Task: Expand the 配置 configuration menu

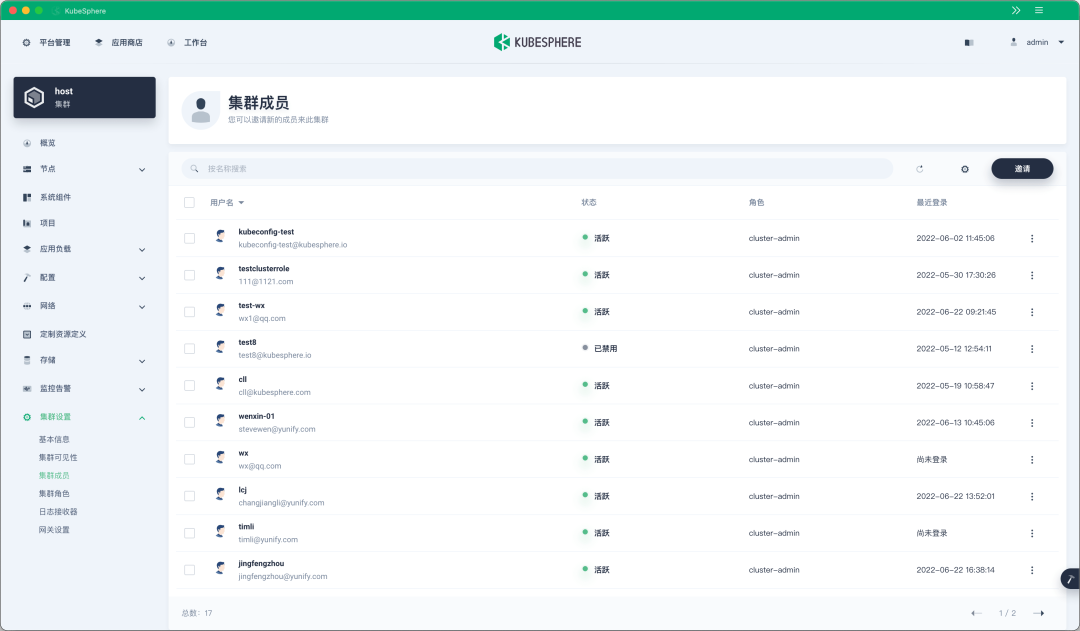Action: click(x=84, y=278)
